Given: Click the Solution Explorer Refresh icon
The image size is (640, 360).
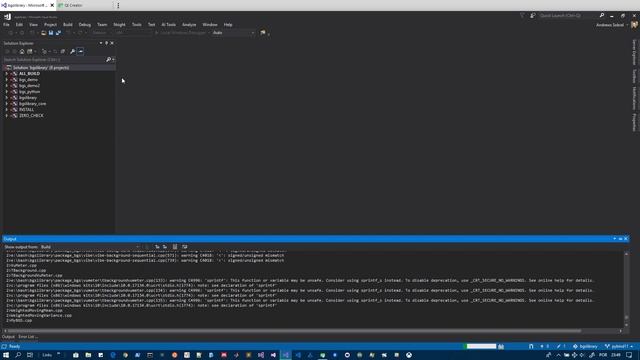Looking at the screenshot, I should pos(54,51).
